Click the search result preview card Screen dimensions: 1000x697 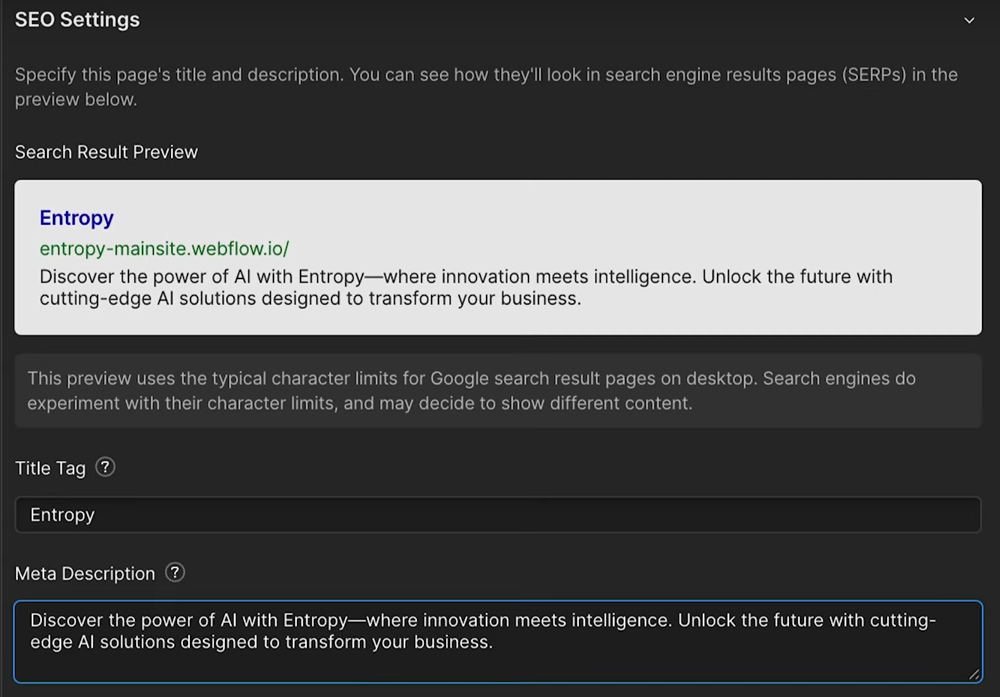pyautogui.click(x=500, y=255)
